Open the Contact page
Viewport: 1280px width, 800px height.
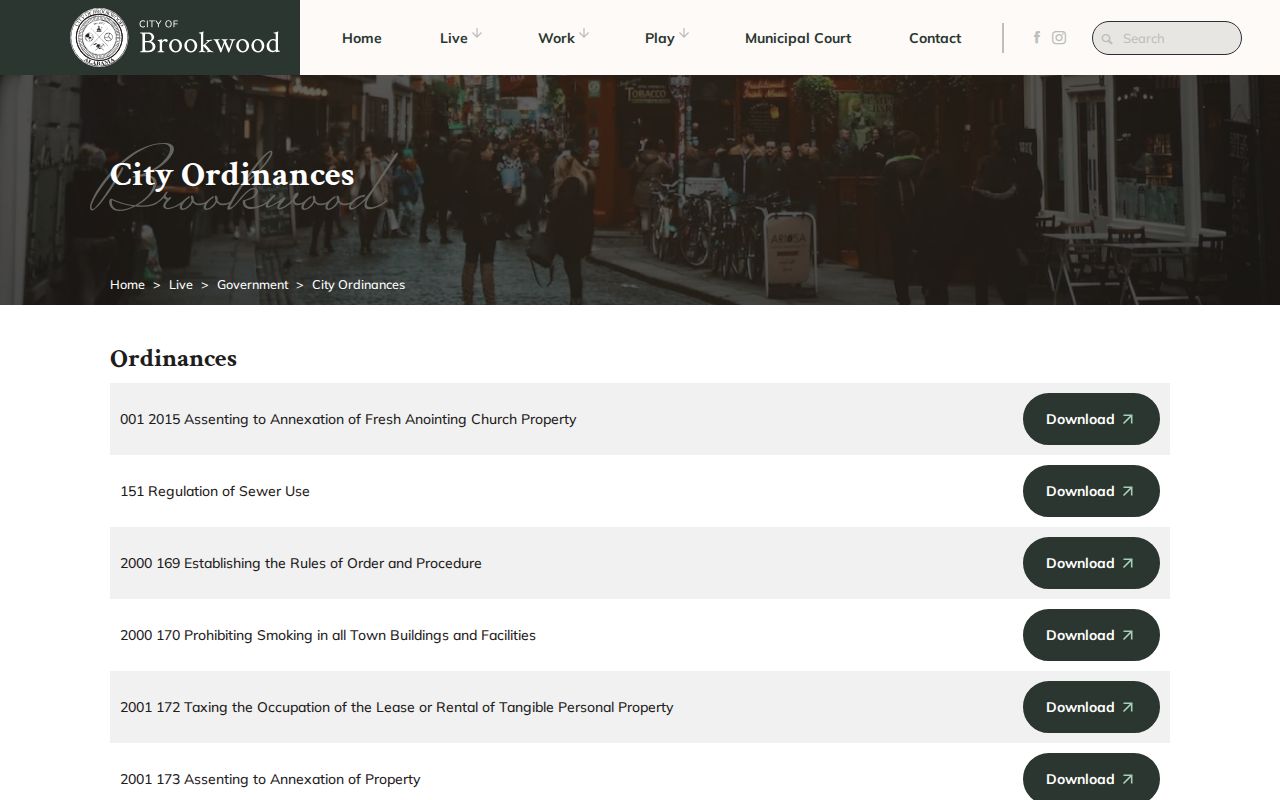pyautogui.click(x=935, y=38)
